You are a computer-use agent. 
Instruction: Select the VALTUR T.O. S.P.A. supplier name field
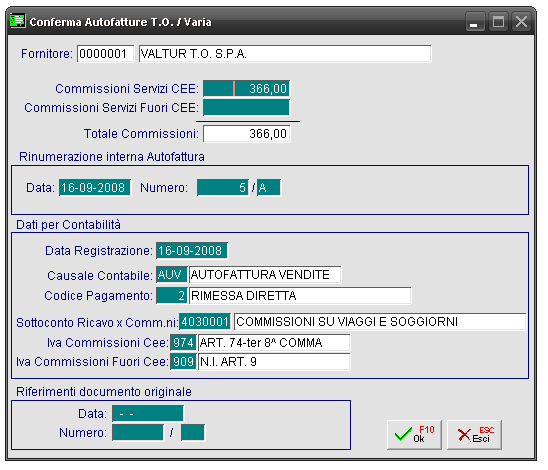(x=285, y=54)
